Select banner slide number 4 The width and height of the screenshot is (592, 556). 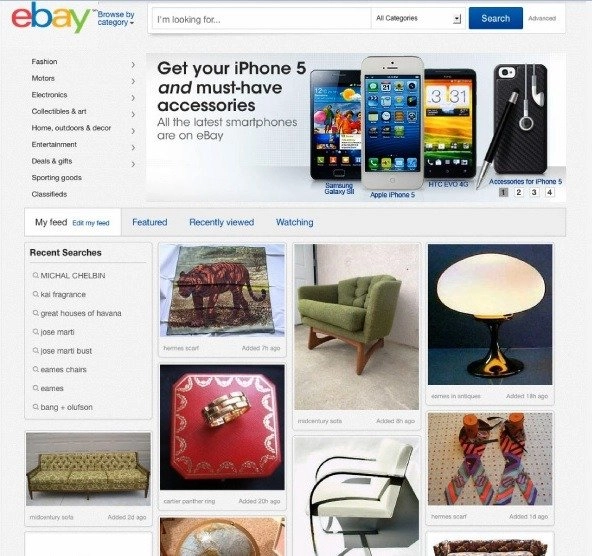pyautogui.click(x=550, y=192)
